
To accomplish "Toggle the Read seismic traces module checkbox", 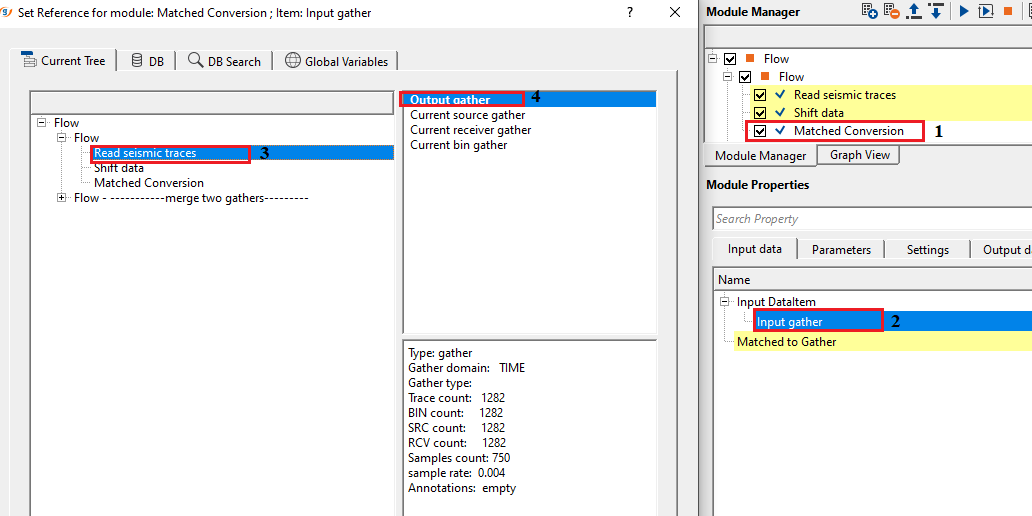I will (760, 95).
